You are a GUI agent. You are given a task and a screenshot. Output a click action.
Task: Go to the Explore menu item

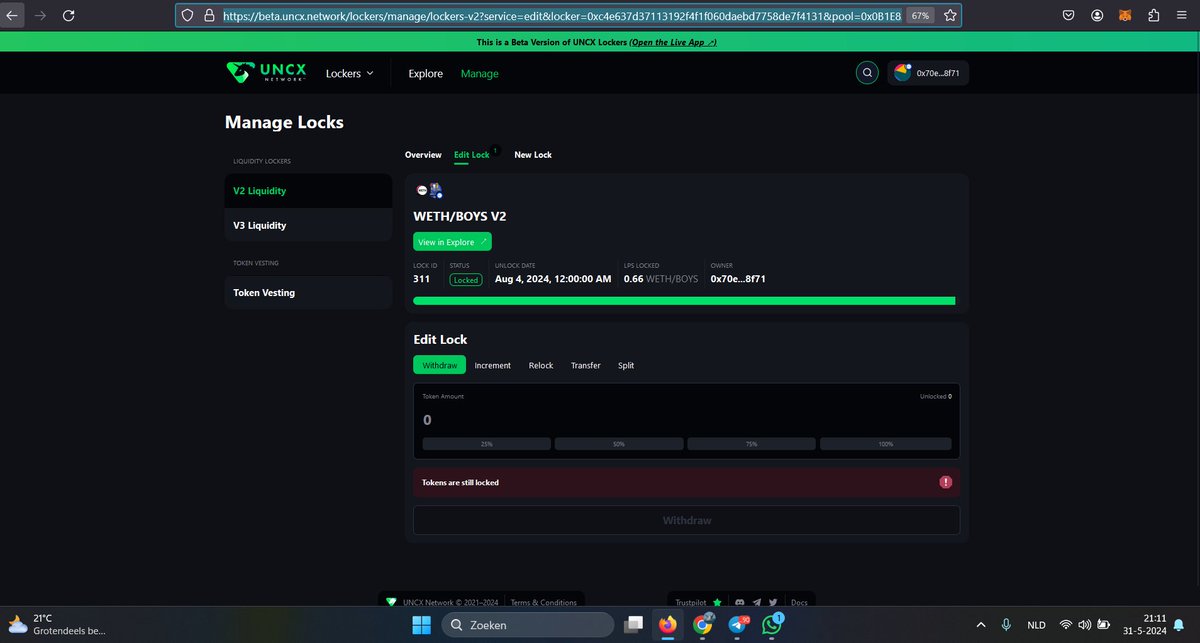point(425,73)
